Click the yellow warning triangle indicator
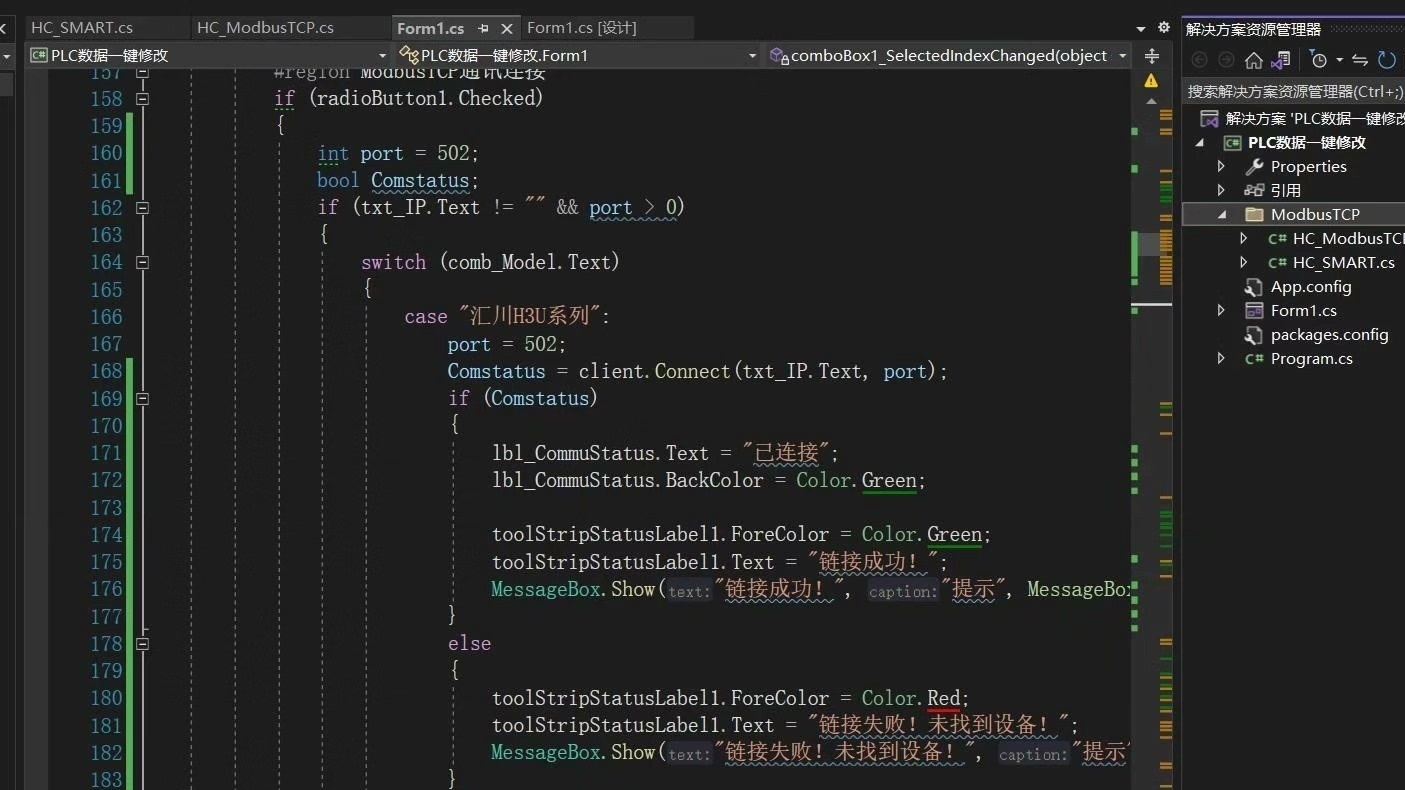 click(x=1151, y=78)
